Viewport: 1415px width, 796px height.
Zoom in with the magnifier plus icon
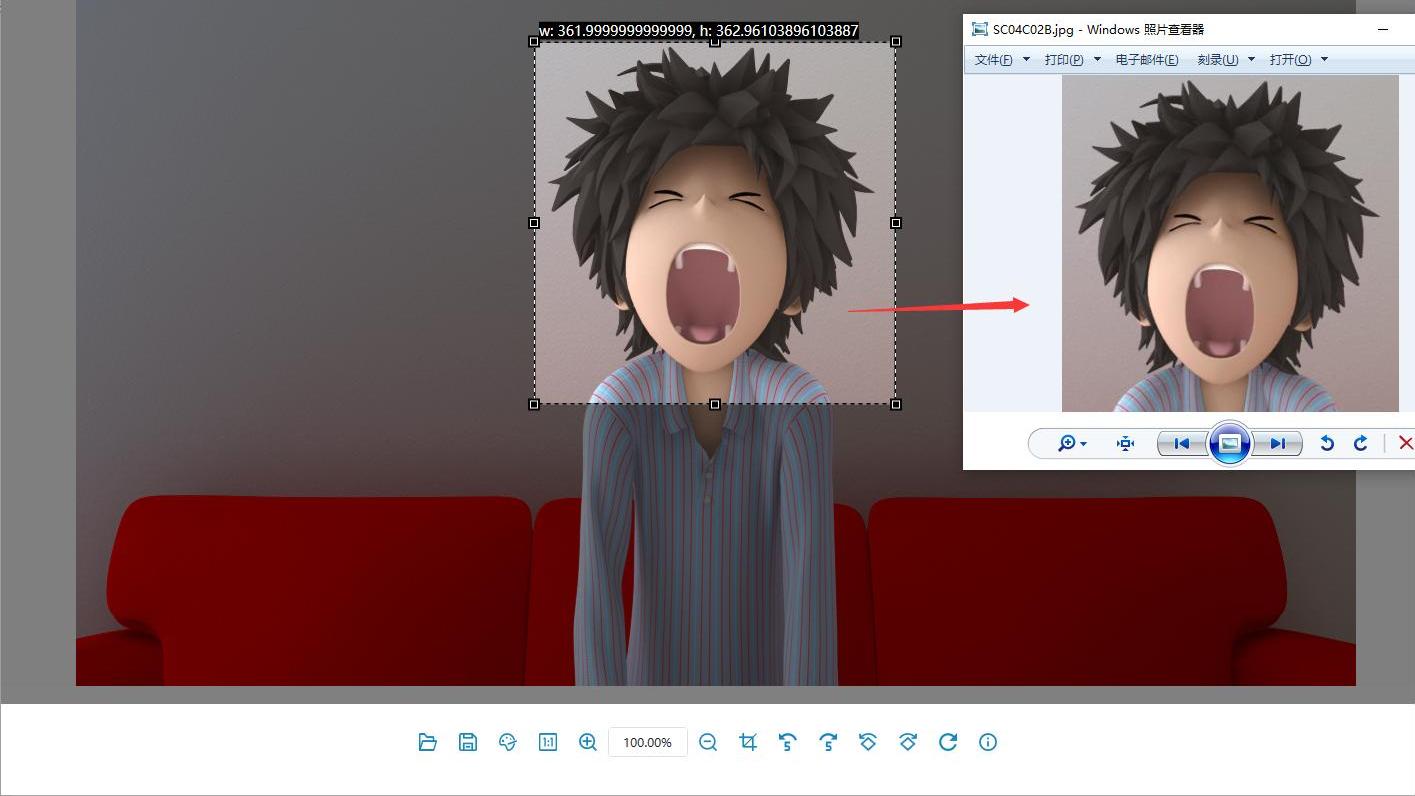click(588, 742)
